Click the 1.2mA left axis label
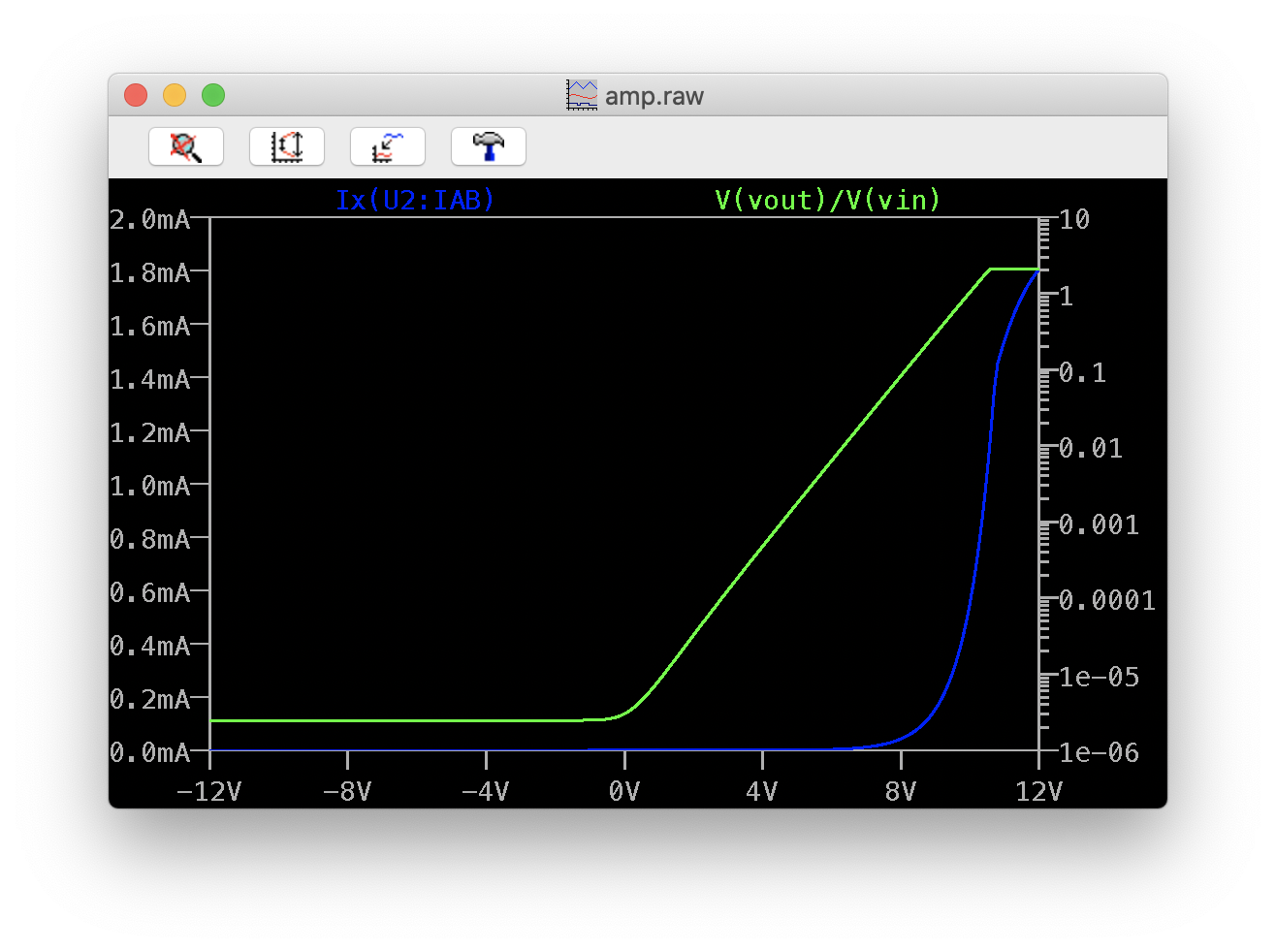This screenshot has height=952, width=1276. tap(150, 433)
